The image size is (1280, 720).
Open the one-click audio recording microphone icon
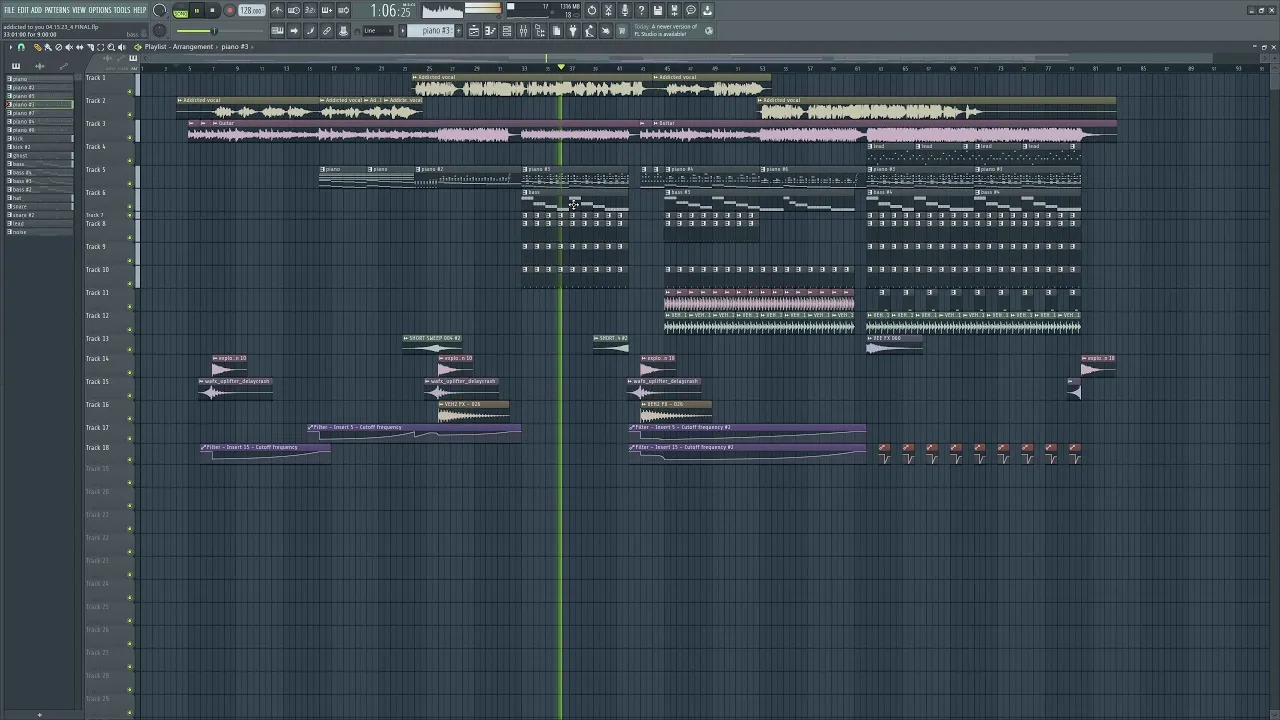624,11
